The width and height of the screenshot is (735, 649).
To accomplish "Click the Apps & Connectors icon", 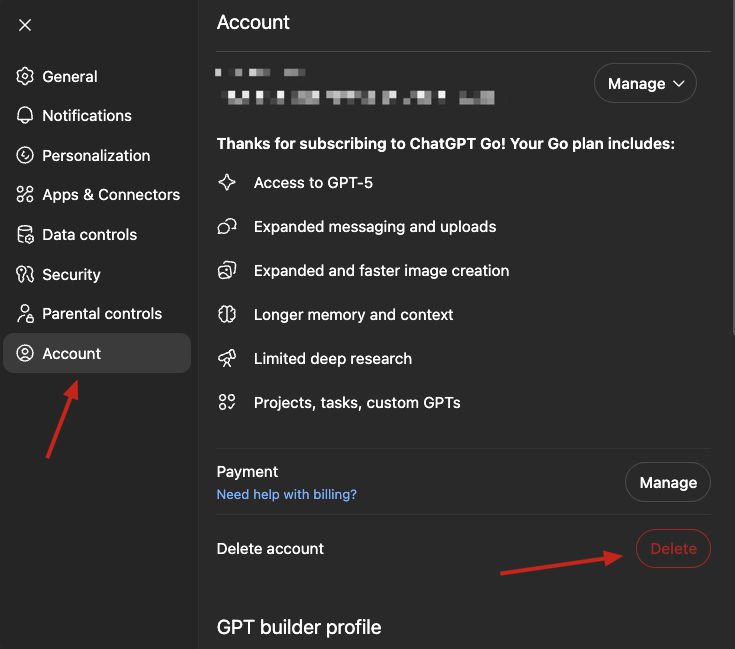I will 25,194.
